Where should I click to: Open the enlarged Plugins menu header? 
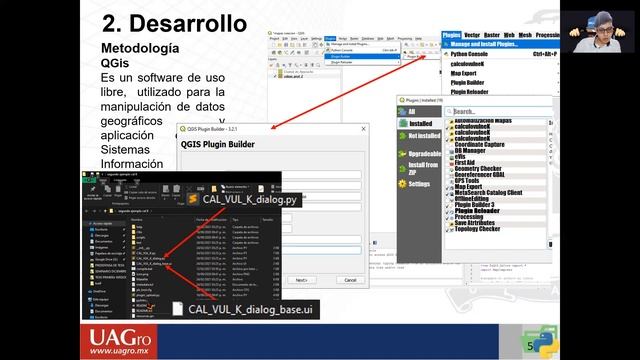point(451,35)
